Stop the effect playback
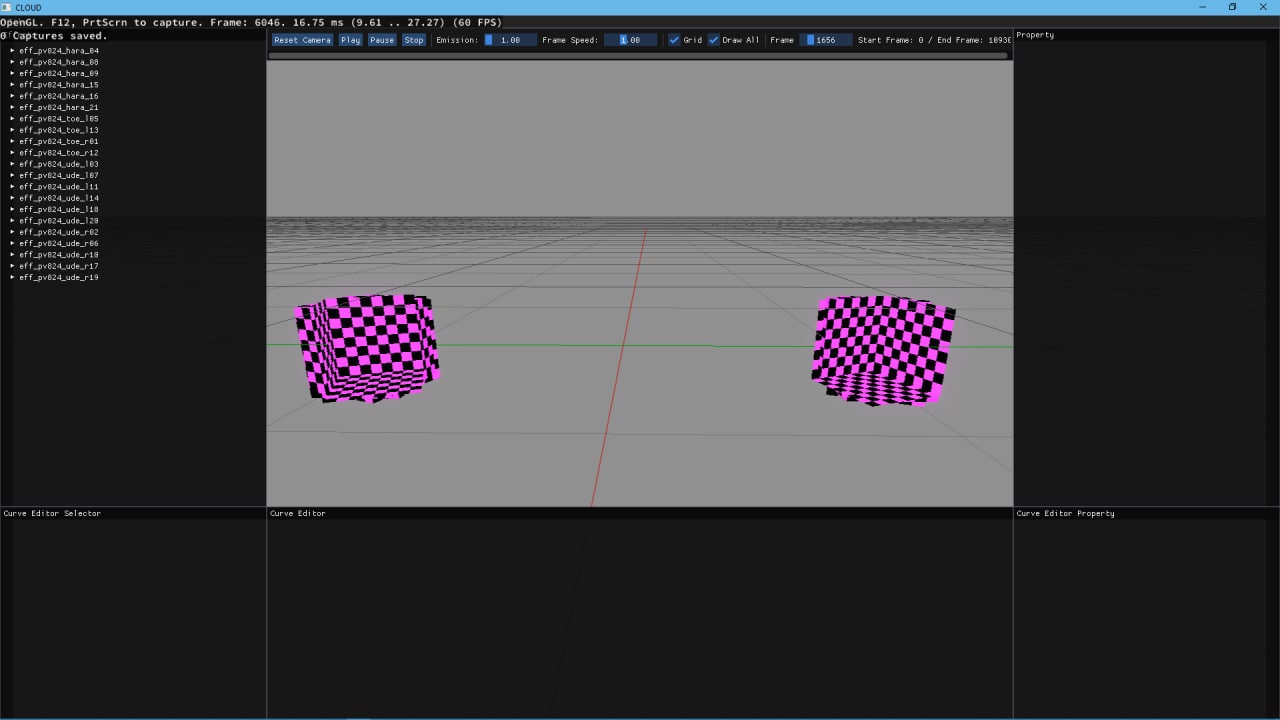Viewport: 1280px width, 720px height. pos(414,40)
